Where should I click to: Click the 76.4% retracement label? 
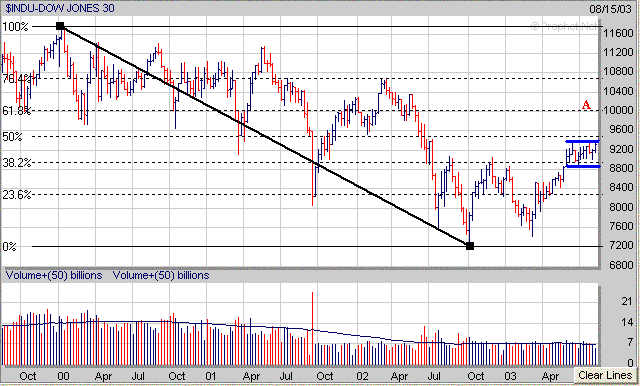coord(16,79)
